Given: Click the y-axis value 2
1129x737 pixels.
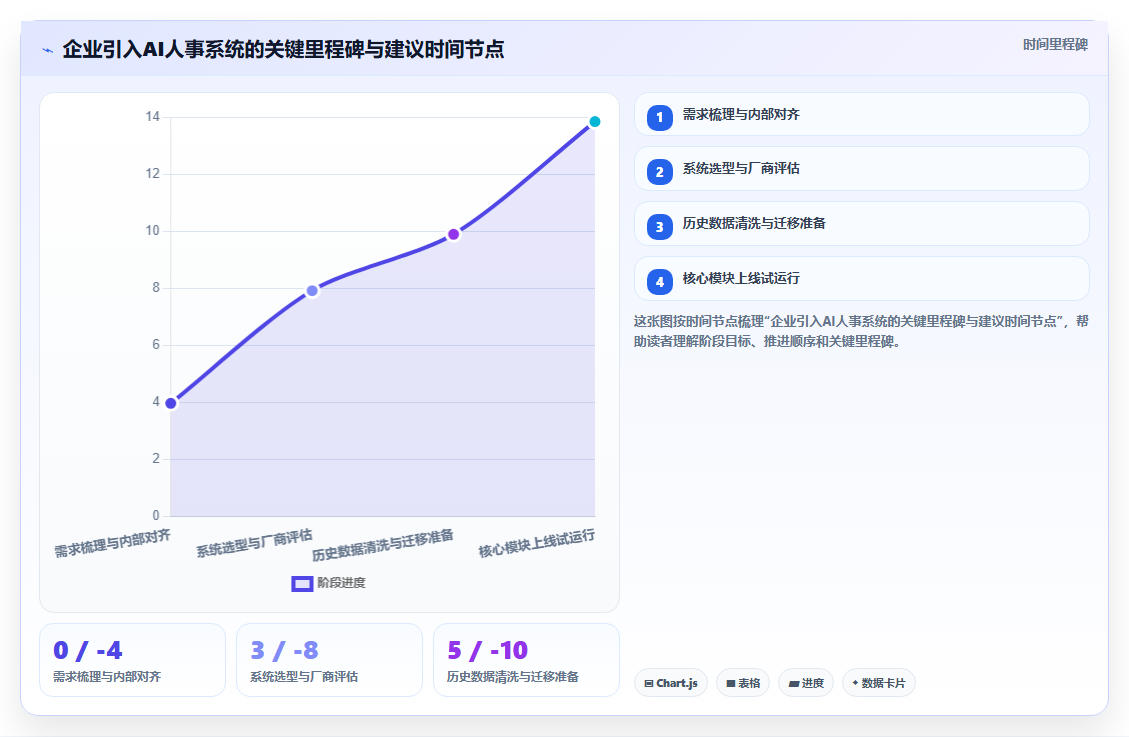Looking at the screenshot, I should [156, 458].
